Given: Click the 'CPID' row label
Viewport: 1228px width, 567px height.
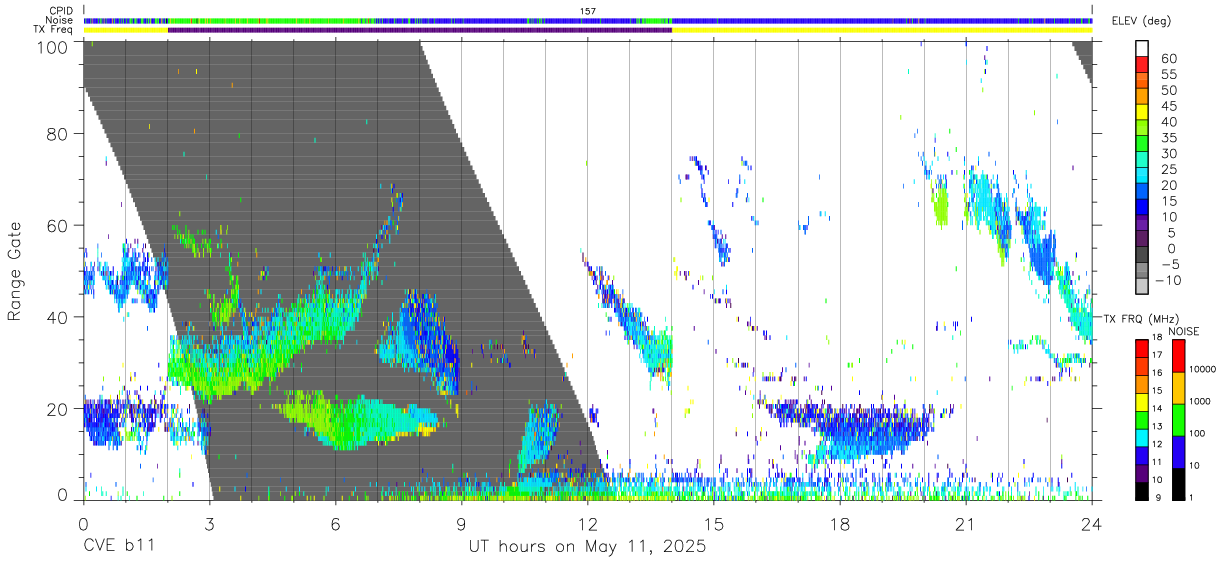Looking at the screenshot, I should tap(60, 11).
